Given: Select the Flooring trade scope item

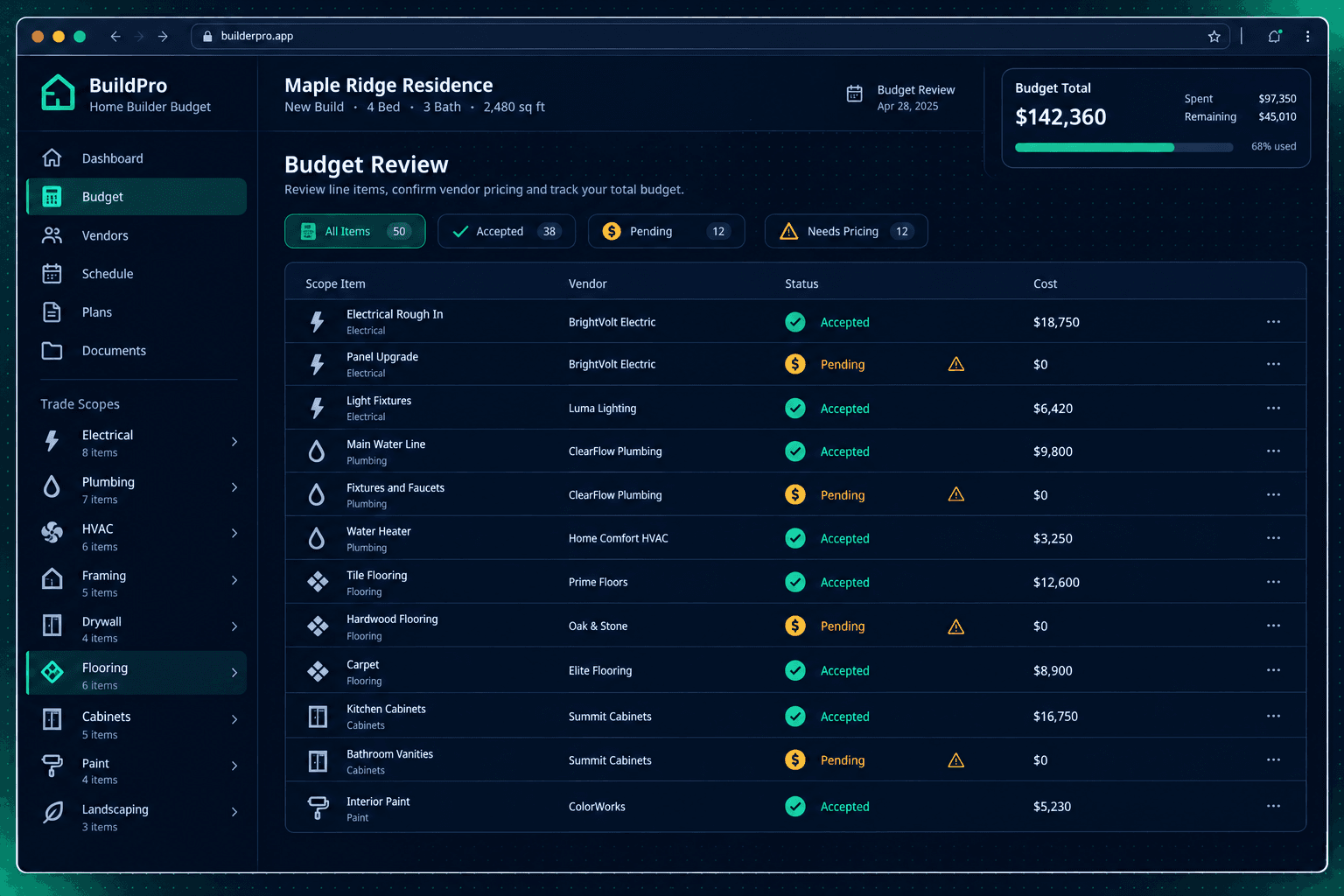Looking at the screenshot, I should [136, 674].
